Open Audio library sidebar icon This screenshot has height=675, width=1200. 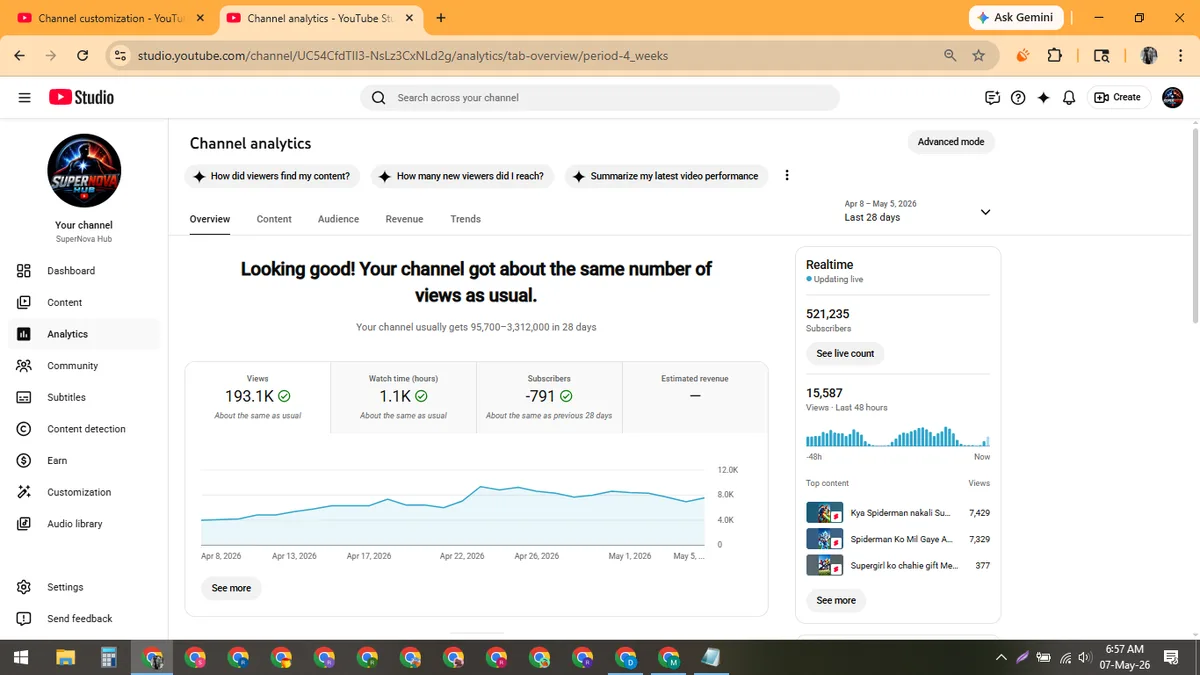(24, 524)
